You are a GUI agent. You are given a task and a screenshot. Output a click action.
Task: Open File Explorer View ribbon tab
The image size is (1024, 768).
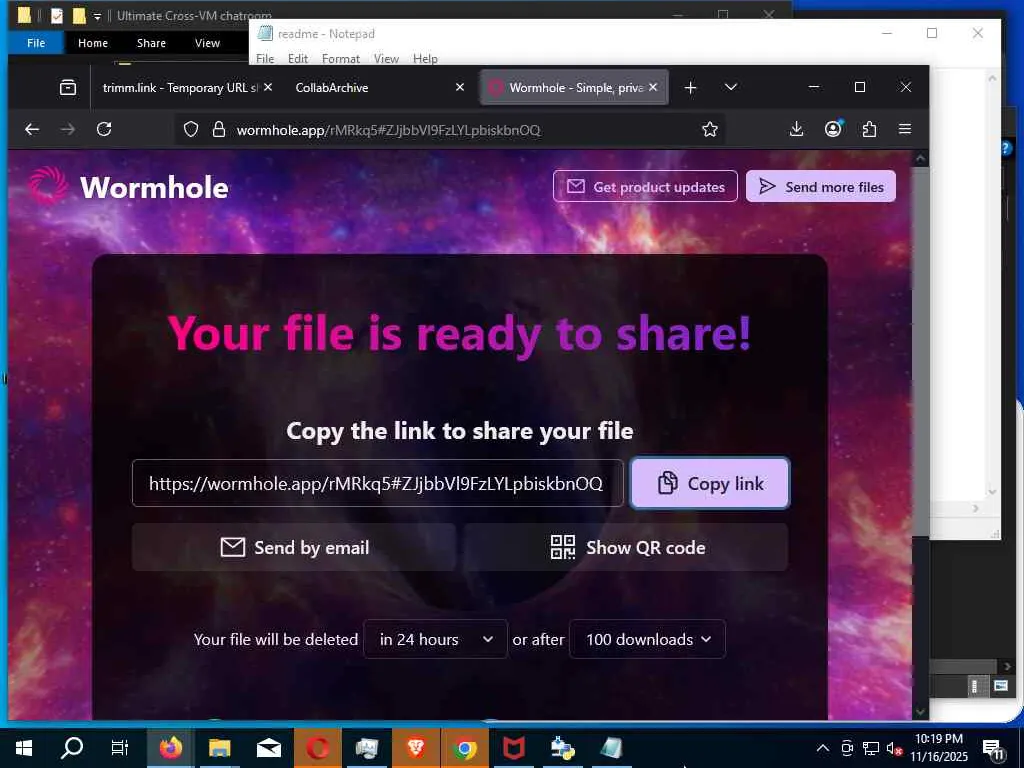click(x=207, y=43)
